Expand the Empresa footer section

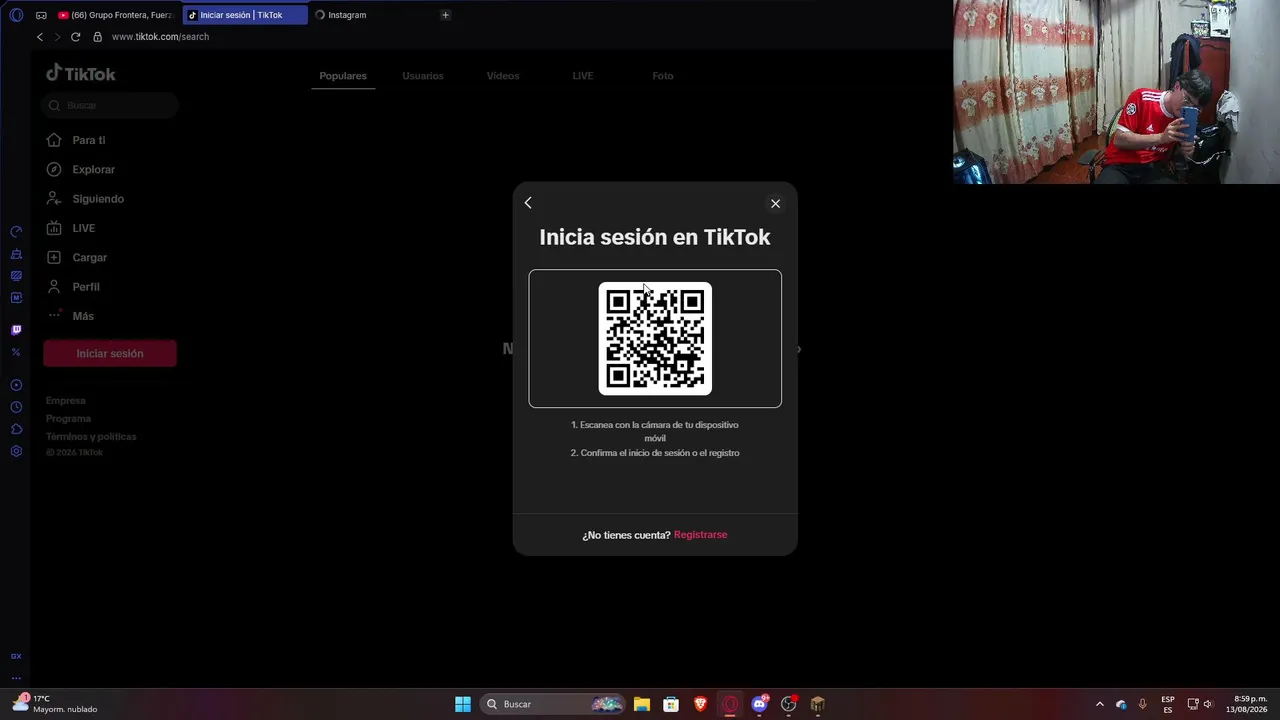point(66,401)
